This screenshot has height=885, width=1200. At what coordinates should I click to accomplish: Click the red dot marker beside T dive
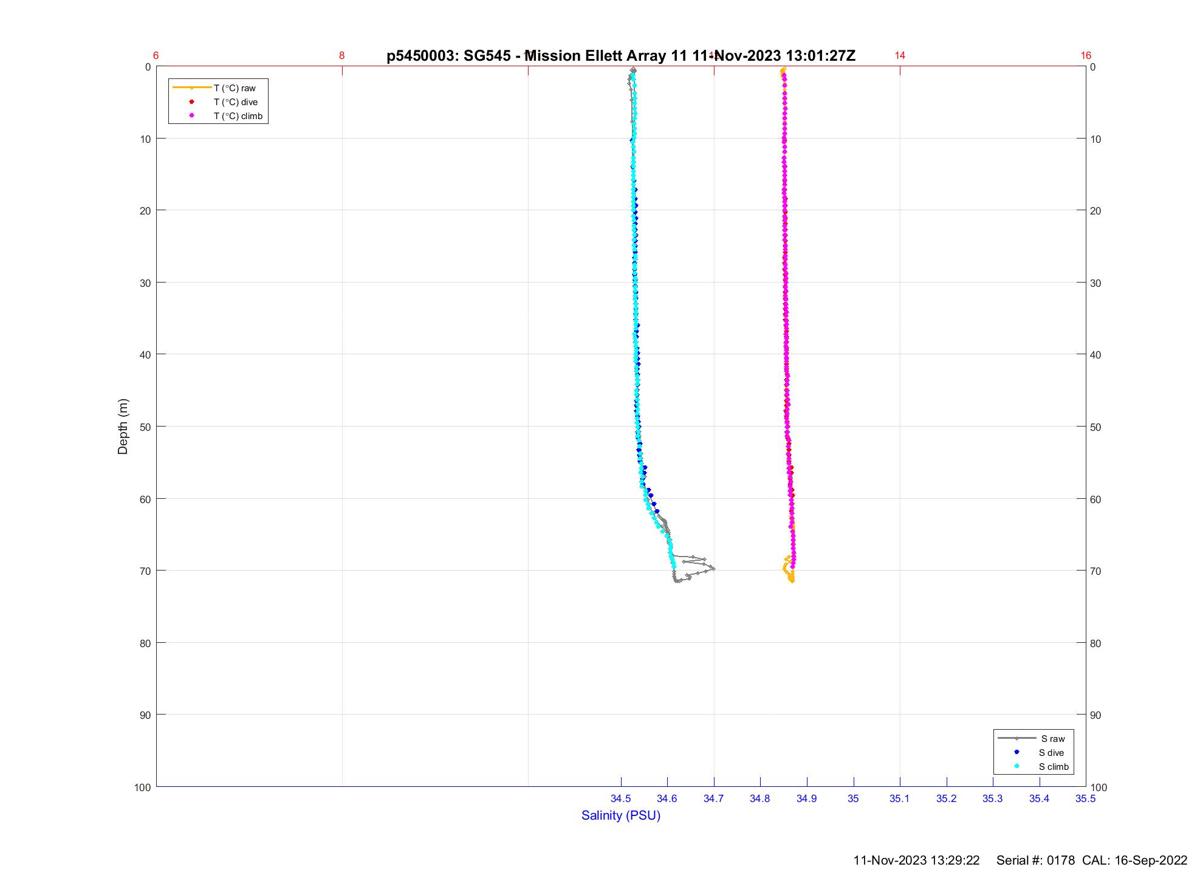point(191,102)
